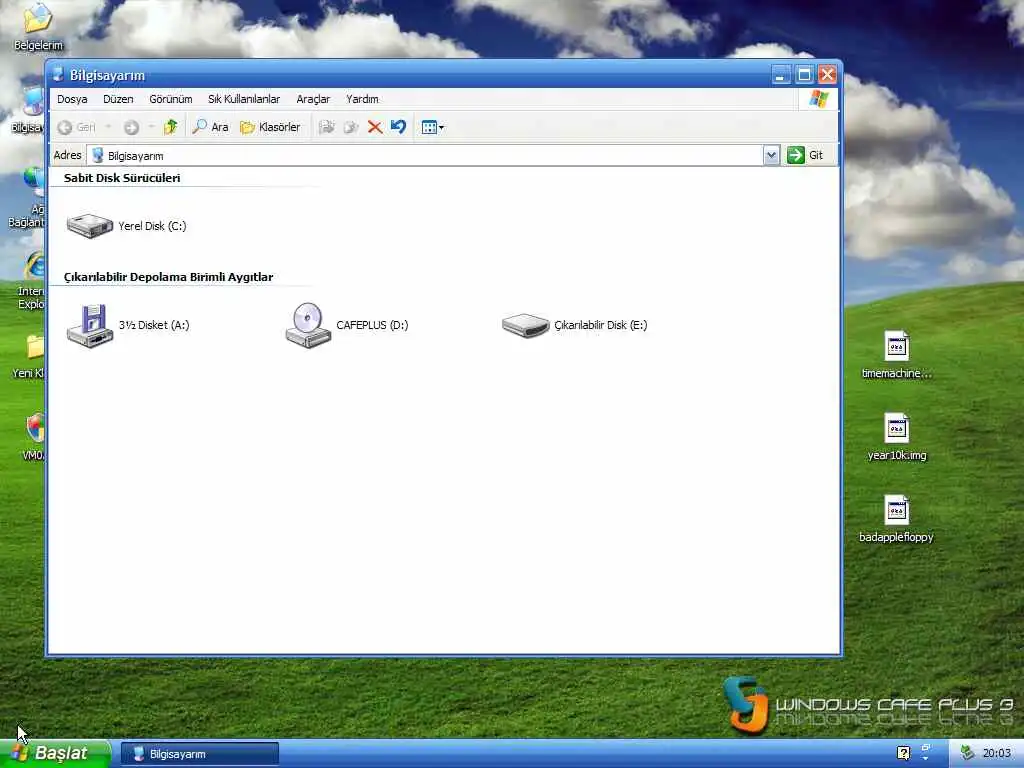Viewport: 1024px width, 768px height.
Task: Maximize the Bilgisayarım window
Action: click(805, 75)
